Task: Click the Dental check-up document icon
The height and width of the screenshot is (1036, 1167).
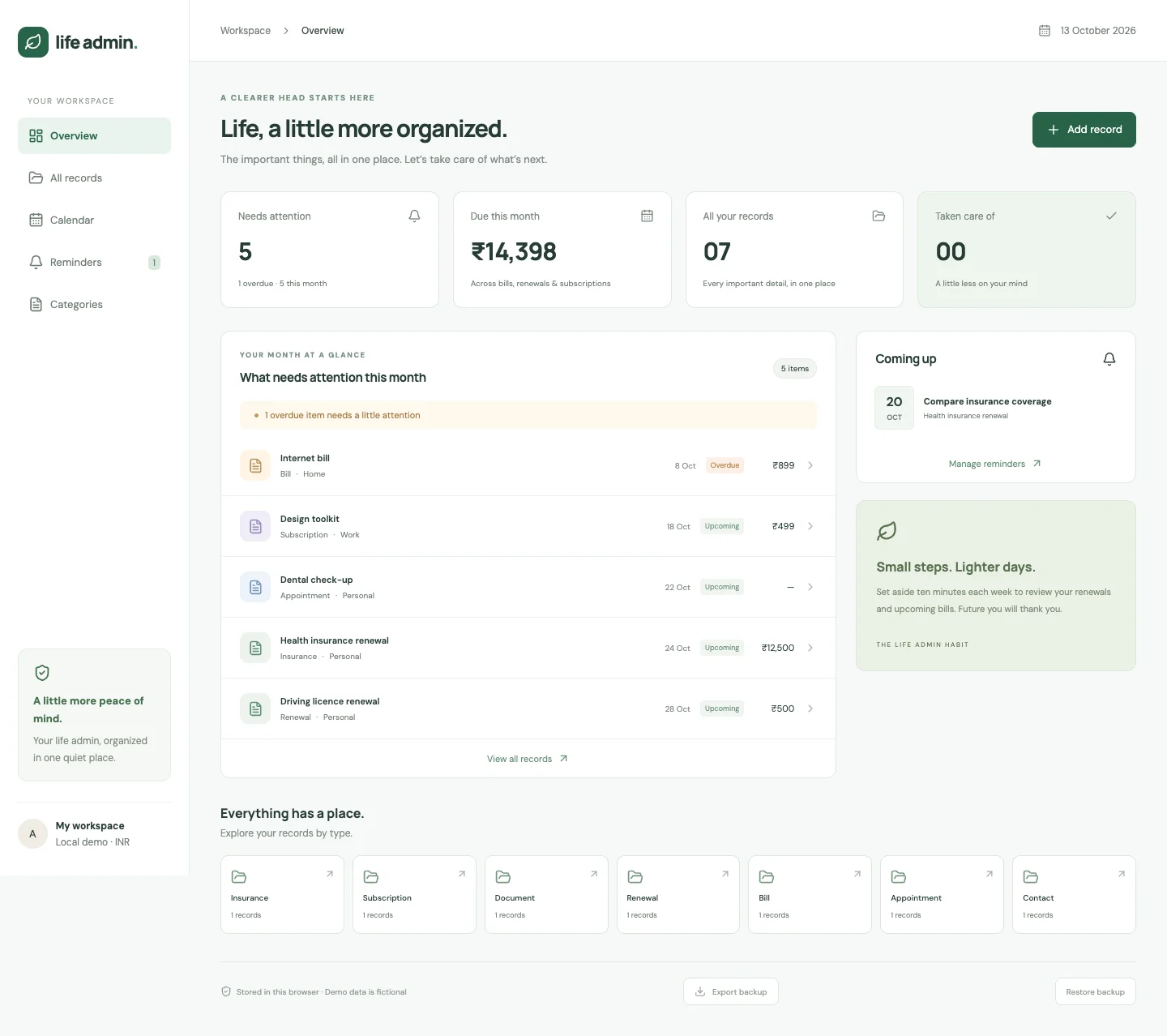Action: (x=255, y=587)
